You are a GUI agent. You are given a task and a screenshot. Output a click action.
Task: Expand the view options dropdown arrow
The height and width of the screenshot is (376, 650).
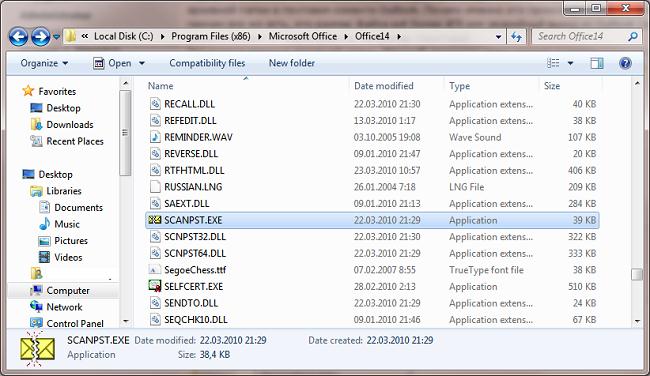[570, 63]
